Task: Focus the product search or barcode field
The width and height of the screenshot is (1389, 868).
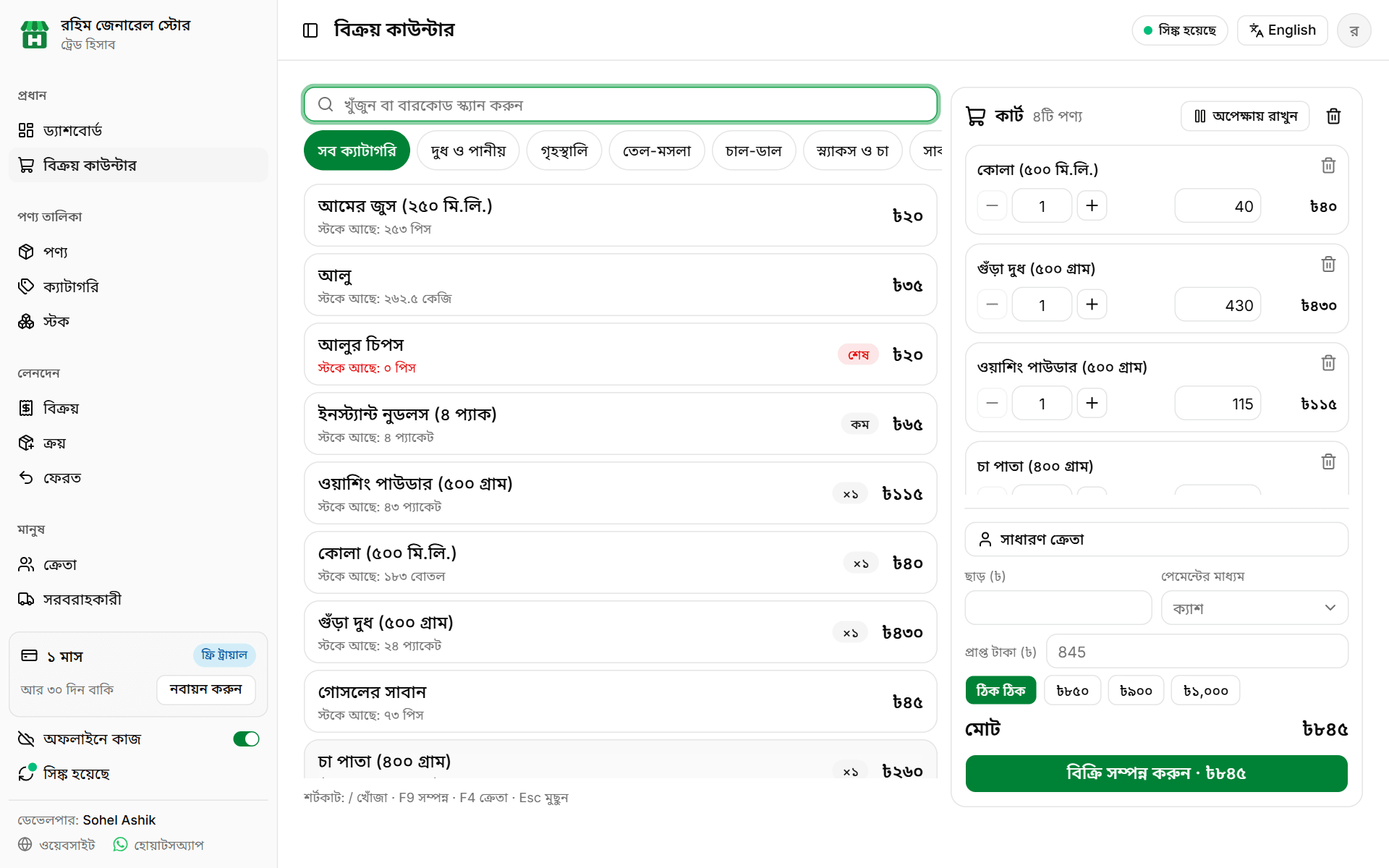Action: (x=621, y=105)
